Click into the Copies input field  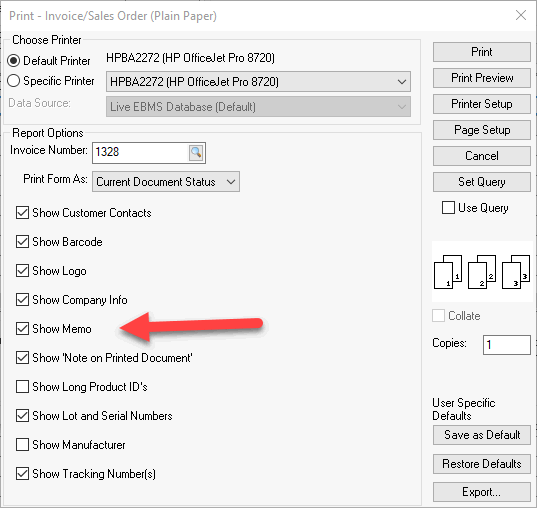[x=507, y=345]
